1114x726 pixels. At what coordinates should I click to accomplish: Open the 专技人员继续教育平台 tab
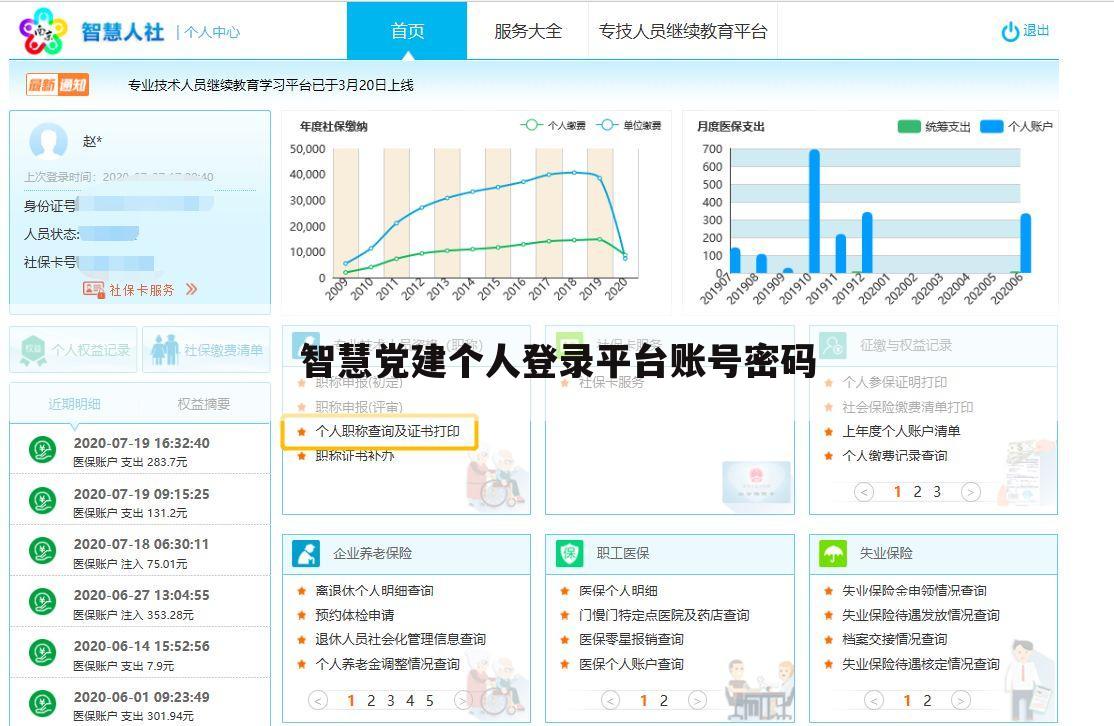pyautogui.click(x=683, y=31)
